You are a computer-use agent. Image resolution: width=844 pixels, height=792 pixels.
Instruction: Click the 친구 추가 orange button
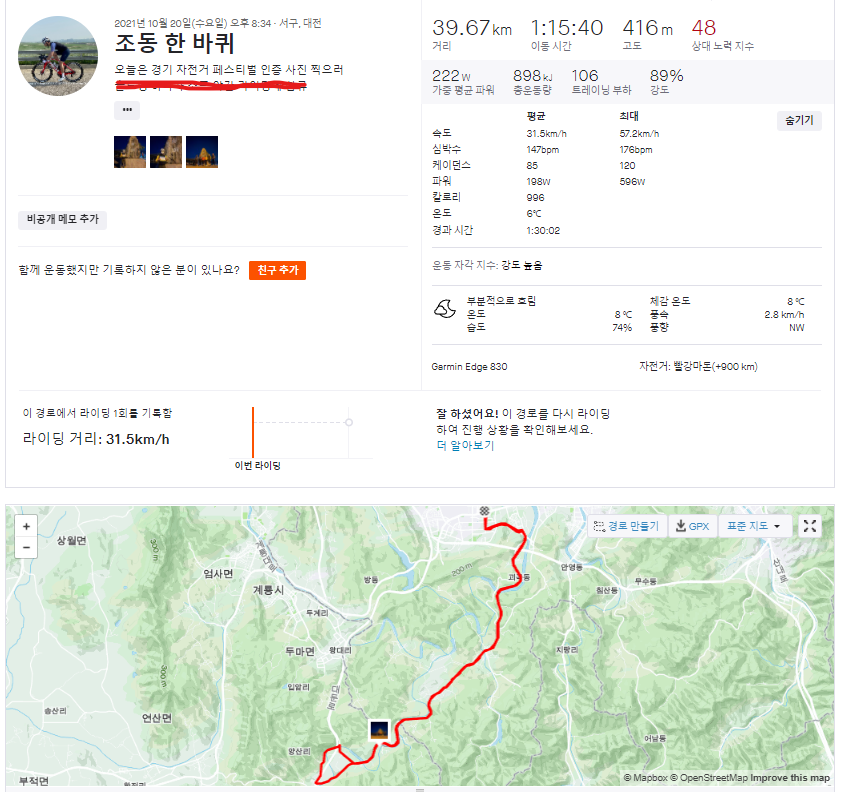tap(277, 270)
